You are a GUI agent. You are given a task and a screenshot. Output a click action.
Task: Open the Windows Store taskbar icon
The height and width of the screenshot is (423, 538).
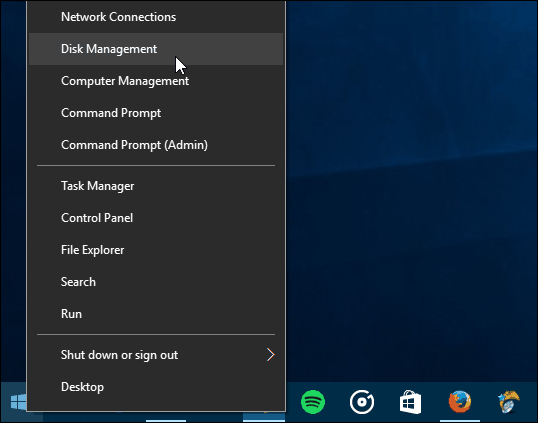(410, 402)
